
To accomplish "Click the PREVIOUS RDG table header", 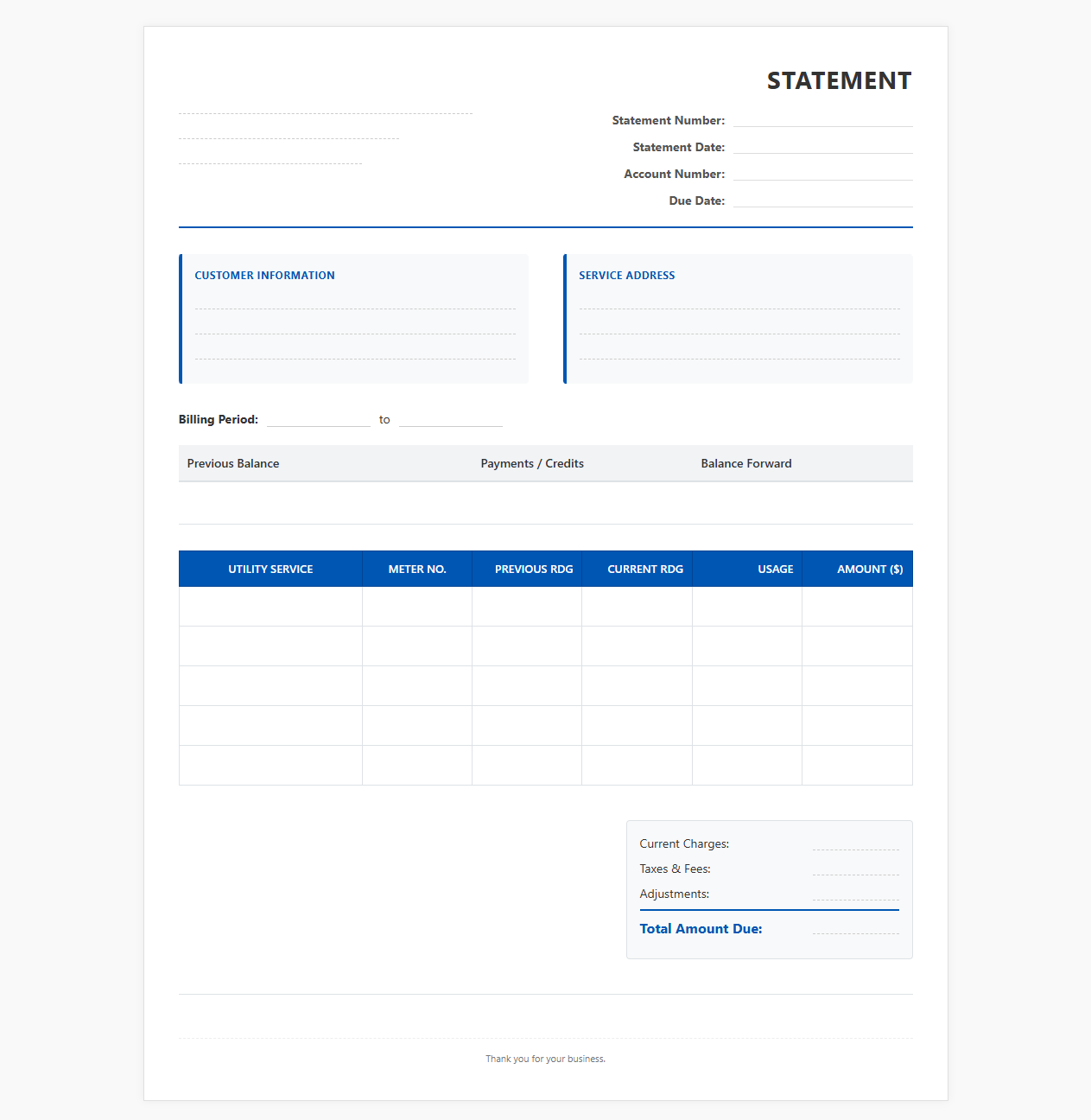I will 527,569.
